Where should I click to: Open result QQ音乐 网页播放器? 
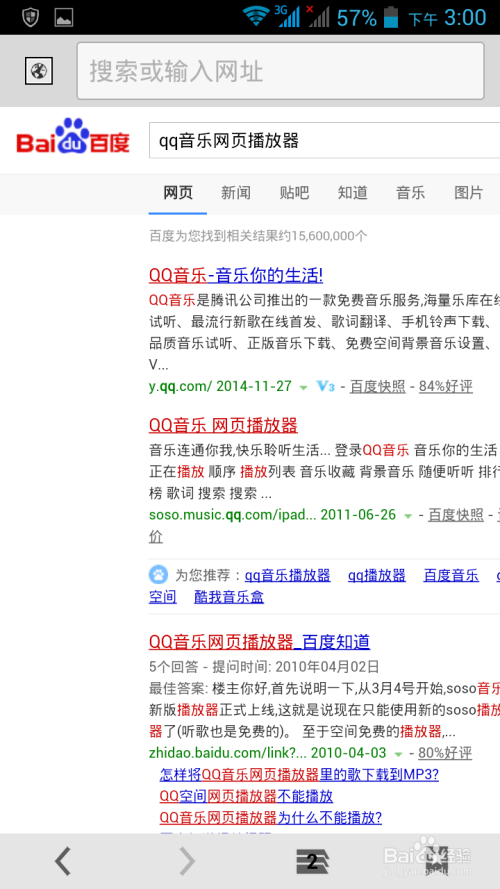(x=223, y=425)
